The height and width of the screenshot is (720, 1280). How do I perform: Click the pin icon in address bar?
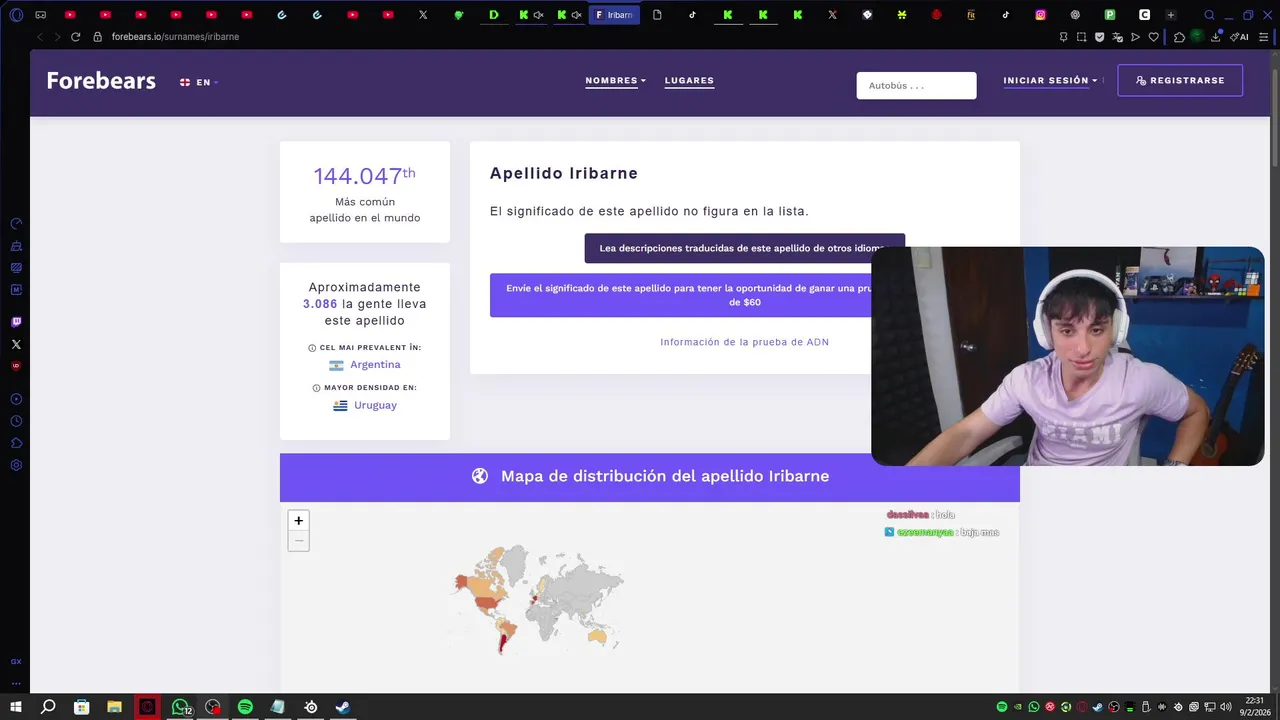(x=1063, y=37)
